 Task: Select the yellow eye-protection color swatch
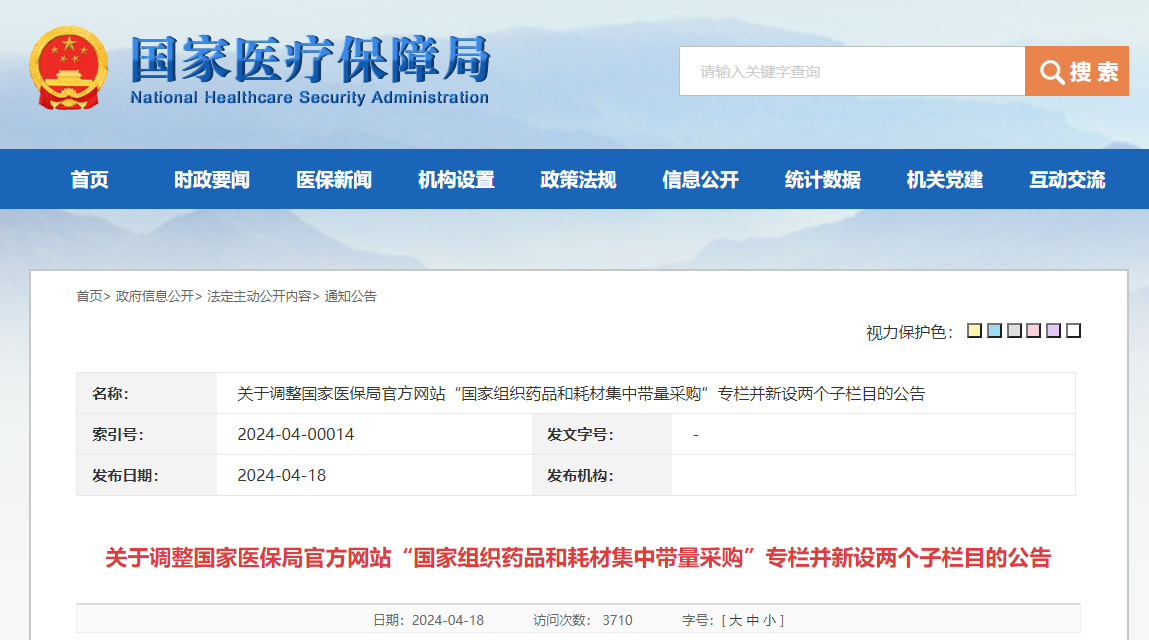coord(974,331)
